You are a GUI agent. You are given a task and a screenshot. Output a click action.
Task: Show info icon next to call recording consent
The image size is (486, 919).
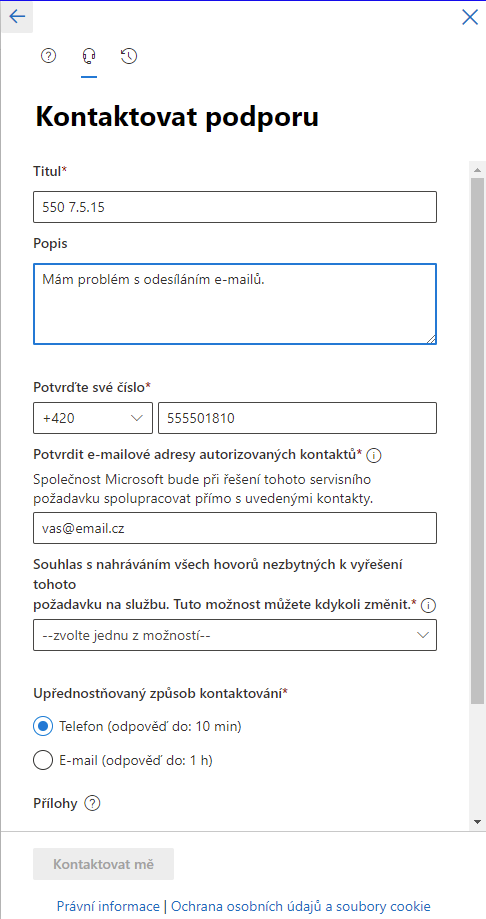point(429,606)
